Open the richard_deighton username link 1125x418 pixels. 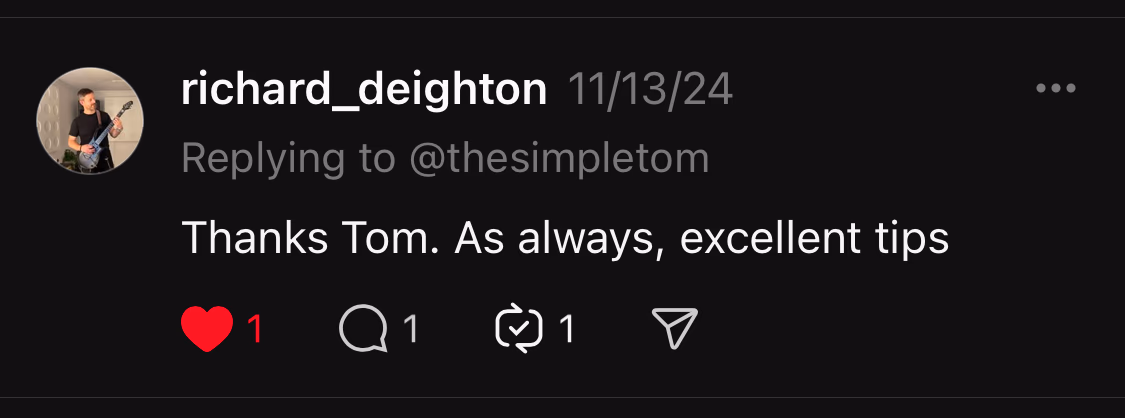pyautogui.click(x=364, y=91)
